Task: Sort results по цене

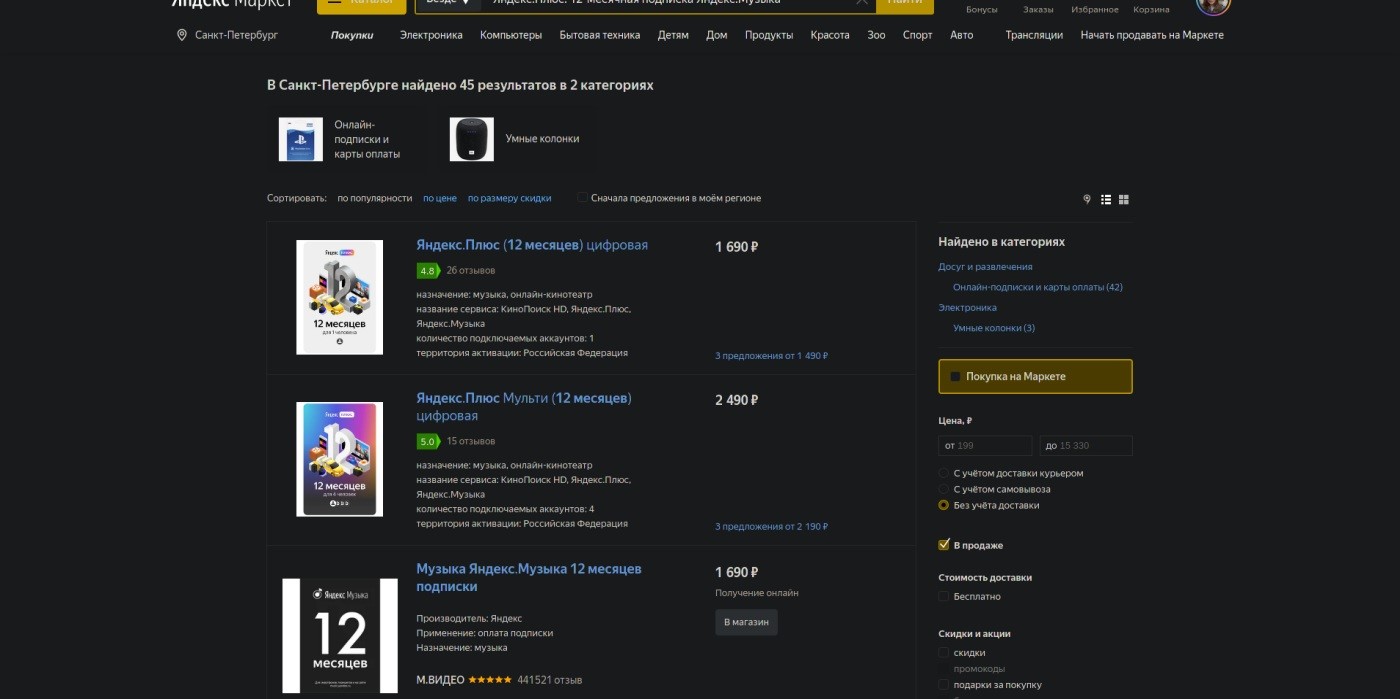Action: [440, 198]
